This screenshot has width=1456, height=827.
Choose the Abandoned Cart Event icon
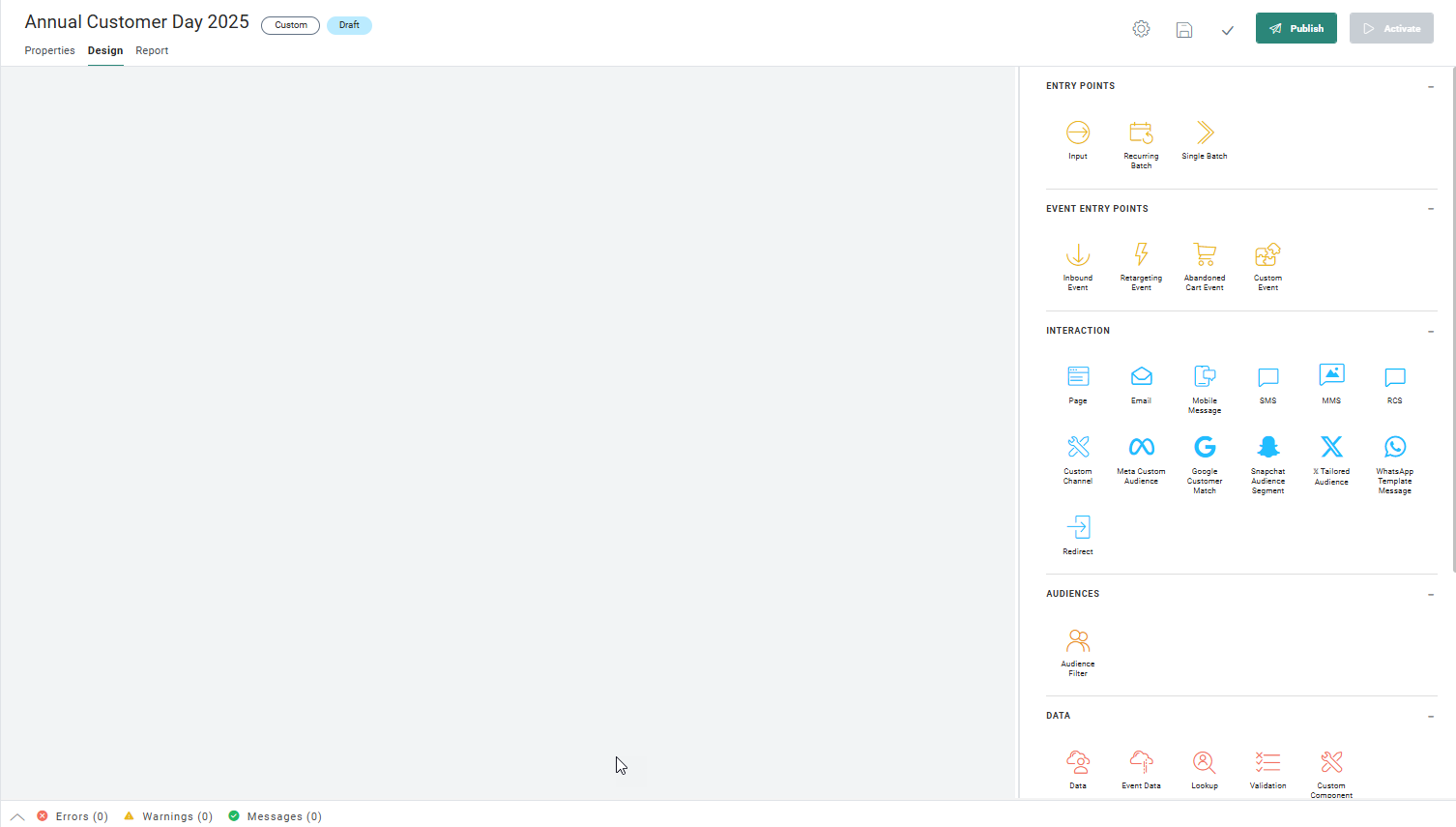point(1204,255)
